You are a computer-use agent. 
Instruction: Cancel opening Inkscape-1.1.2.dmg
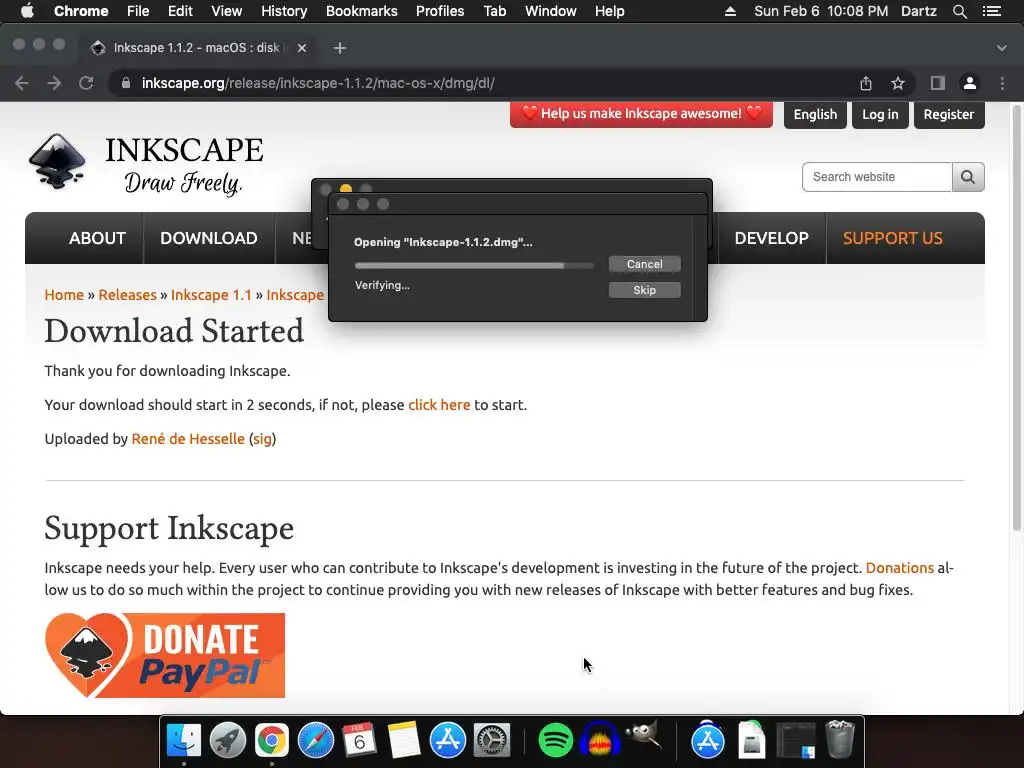pyautogui.click(x=645, y=264)
